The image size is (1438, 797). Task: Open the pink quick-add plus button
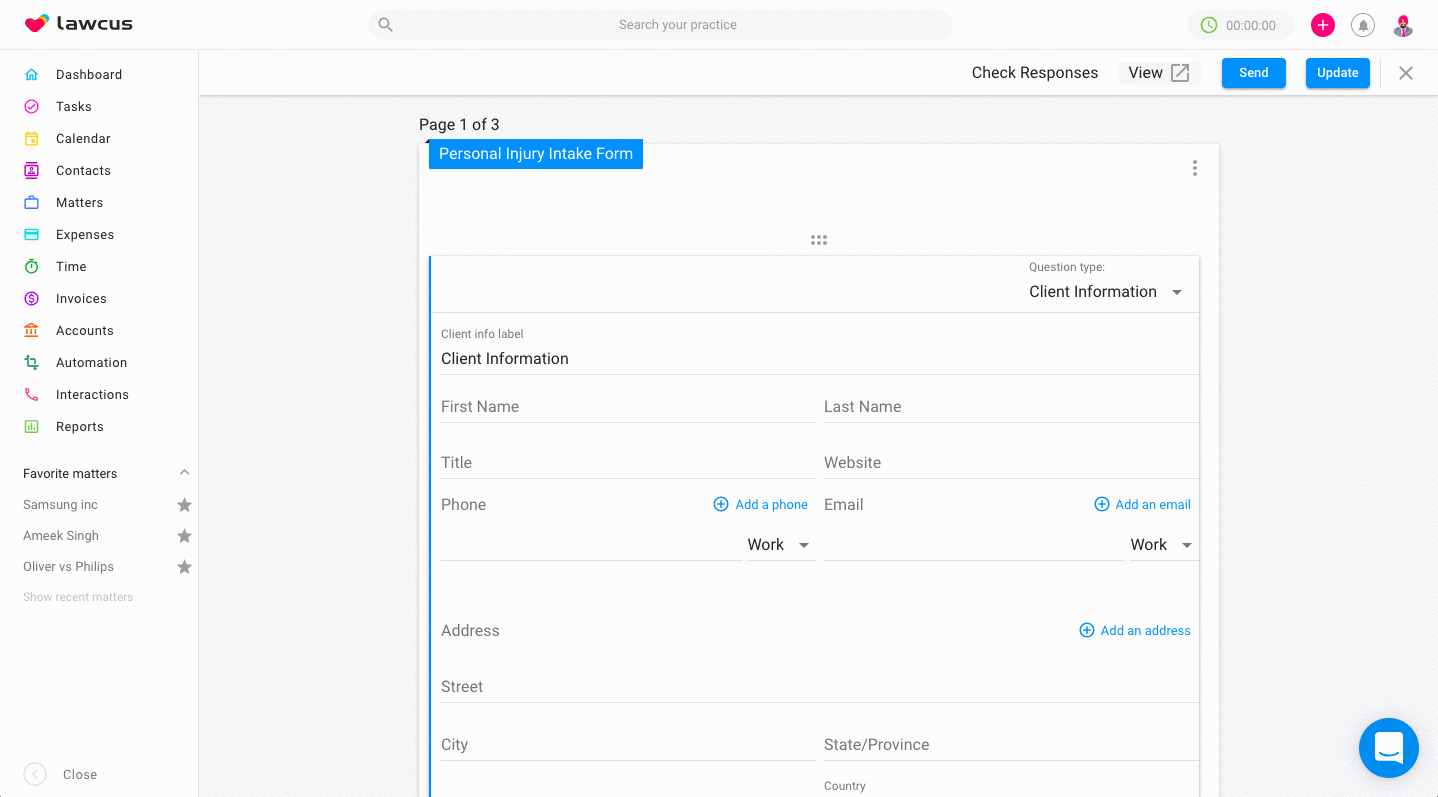click(x=1323, y=25)
